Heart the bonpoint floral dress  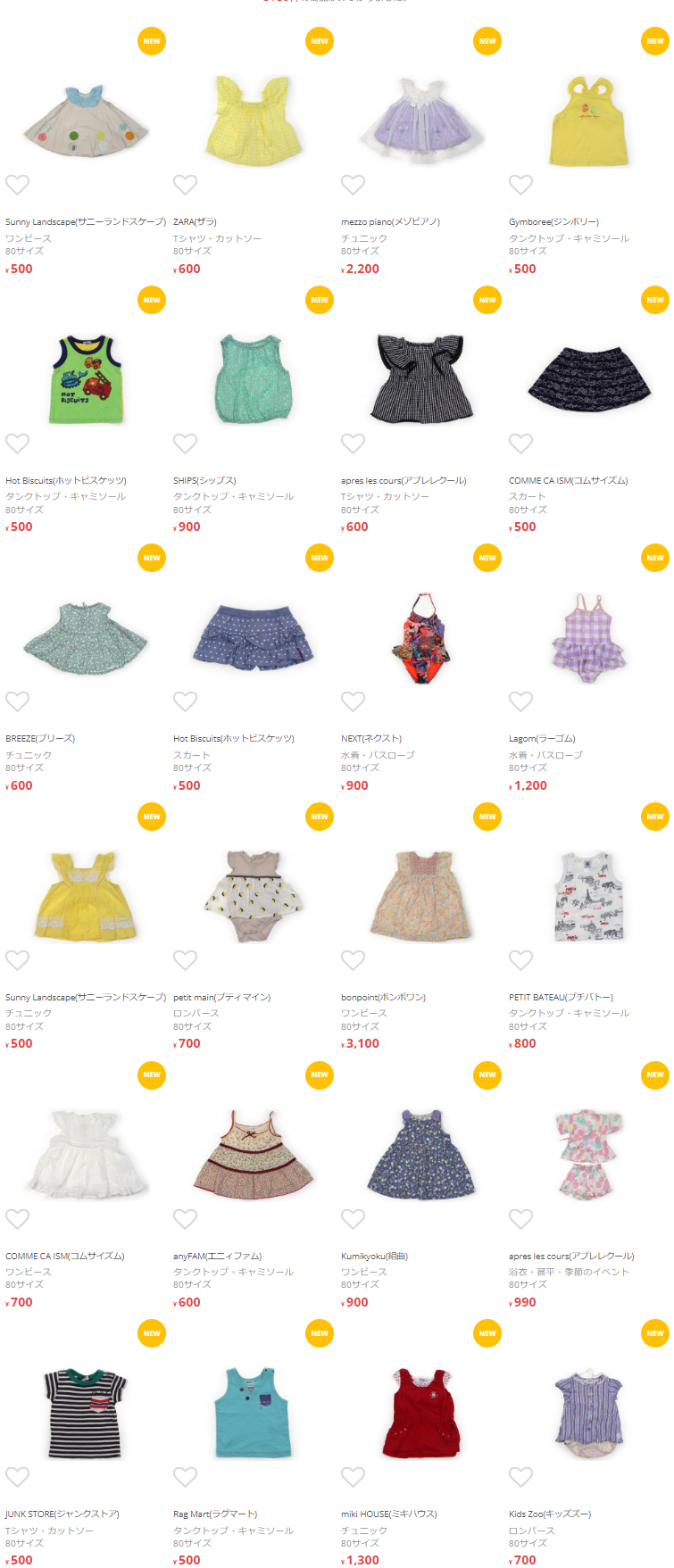(354, 960)
